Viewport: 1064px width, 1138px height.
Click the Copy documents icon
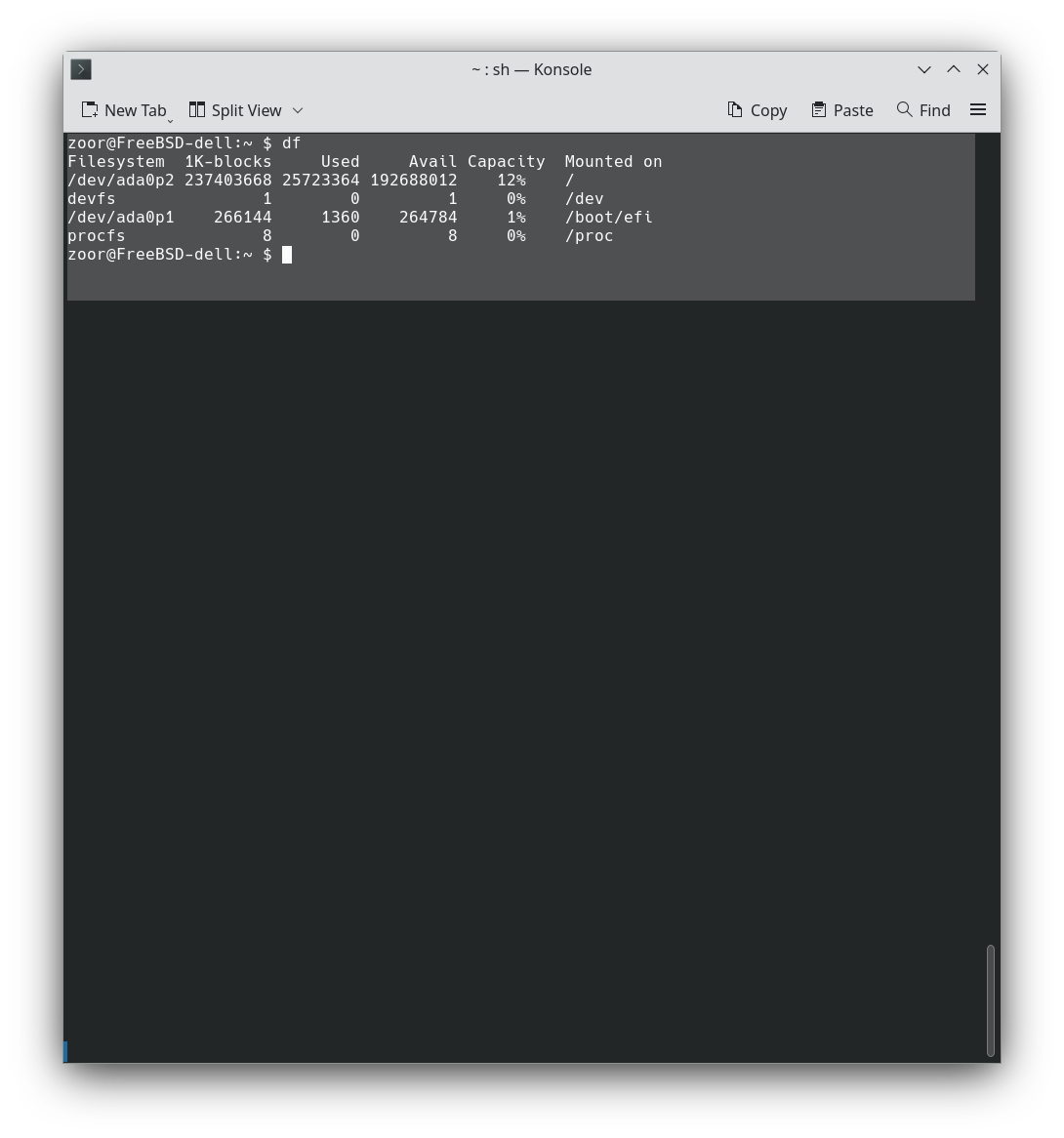735,110
